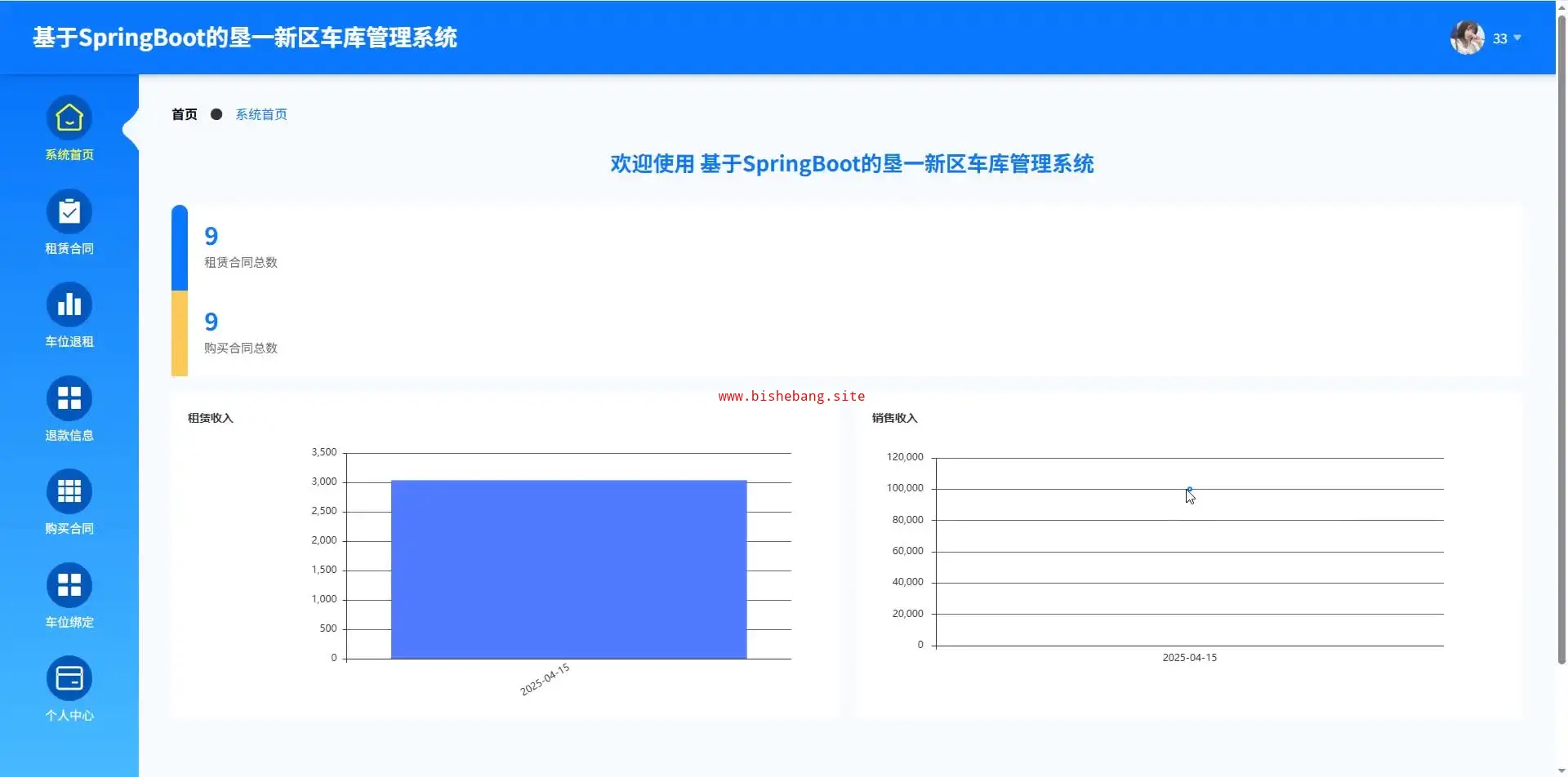Click the 3,500 axis value in 租赁收入 chart
This screenshot has height=777, width=1568.
pyautogui.click(x=324, y=452)
